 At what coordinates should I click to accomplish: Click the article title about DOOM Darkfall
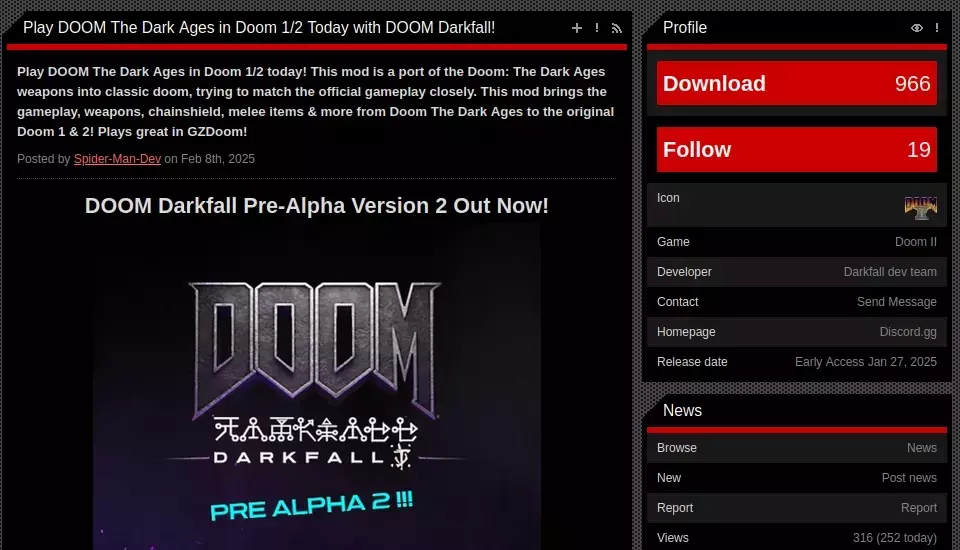coord(259,28)
